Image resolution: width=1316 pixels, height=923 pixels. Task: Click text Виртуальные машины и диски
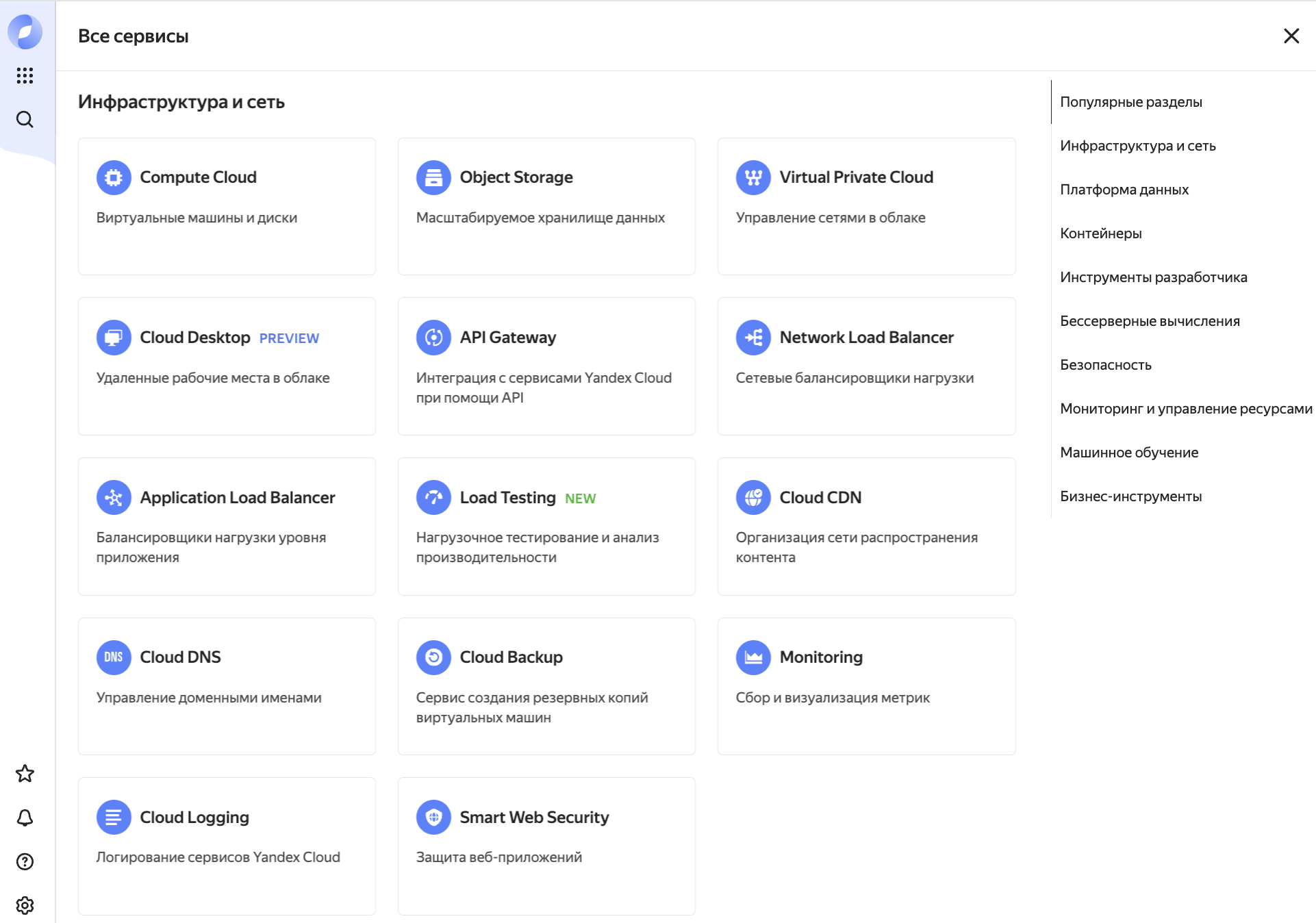(x=197, y=218)
